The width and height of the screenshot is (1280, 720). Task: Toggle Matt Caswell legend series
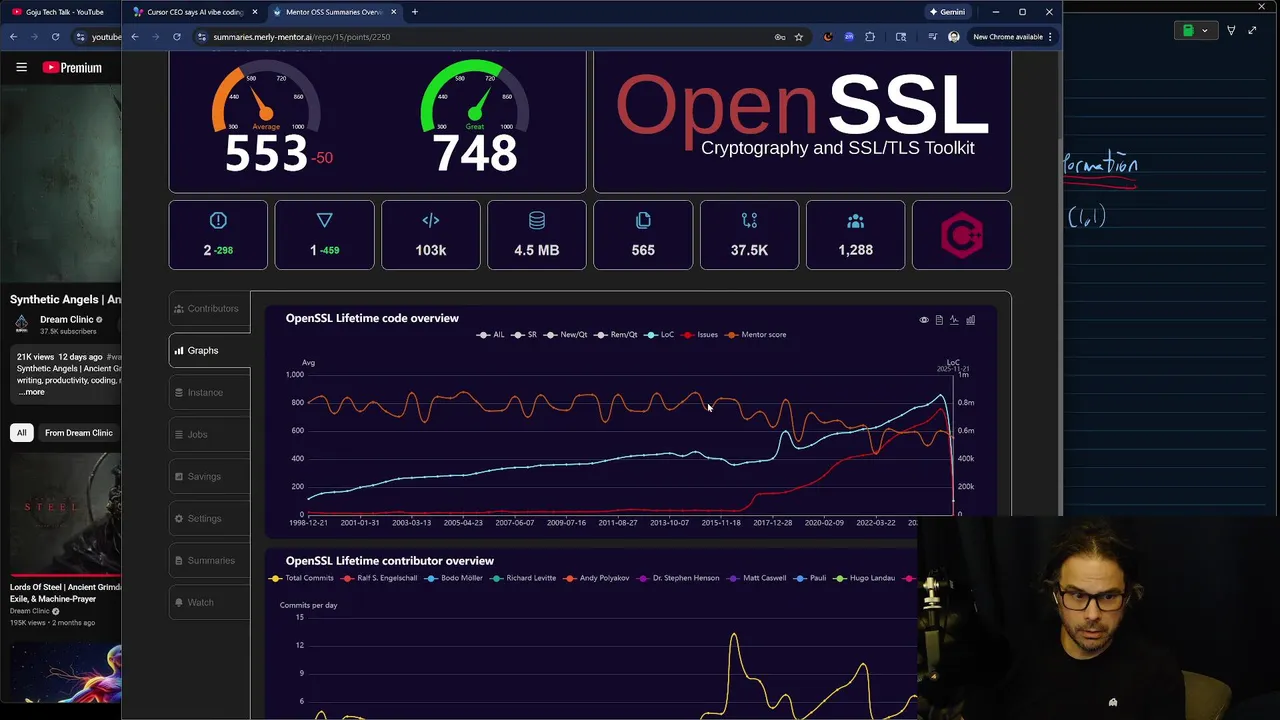click(x=756, y=578)
